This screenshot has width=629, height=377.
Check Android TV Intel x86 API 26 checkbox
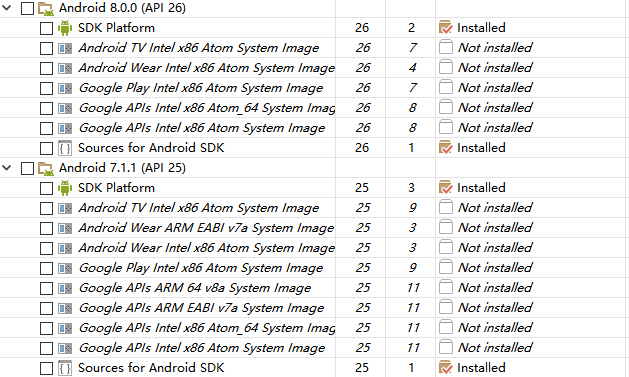tap(47, 48)
